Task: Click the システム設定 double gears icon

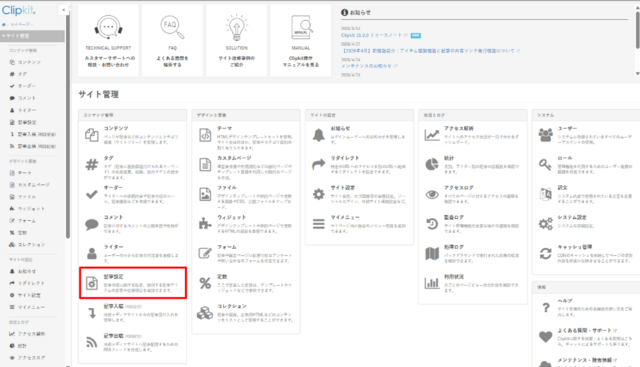Action: [x=546, y=224]
